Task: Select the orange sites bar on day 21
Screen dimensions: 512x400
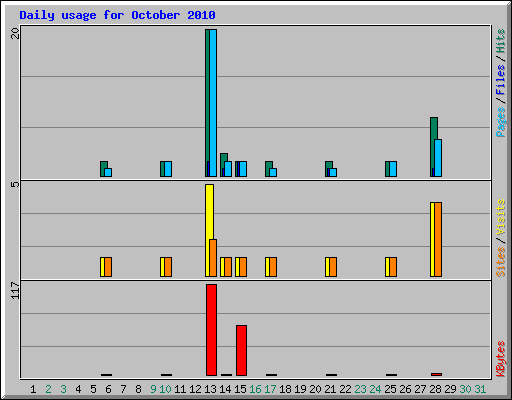Action: [x=333, y=267]
